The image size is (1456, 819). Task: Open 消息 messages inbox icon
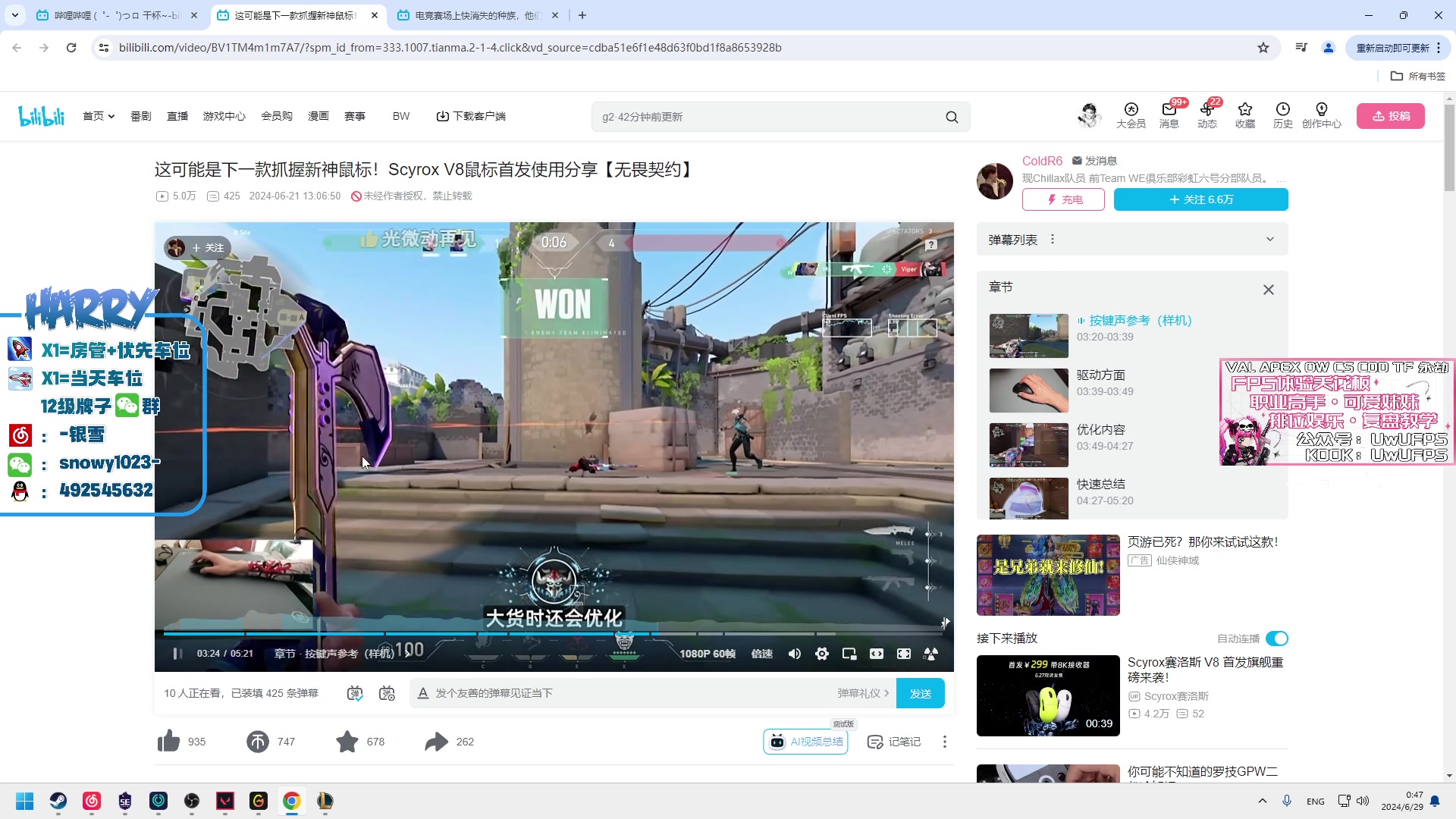coord(1169,115)
